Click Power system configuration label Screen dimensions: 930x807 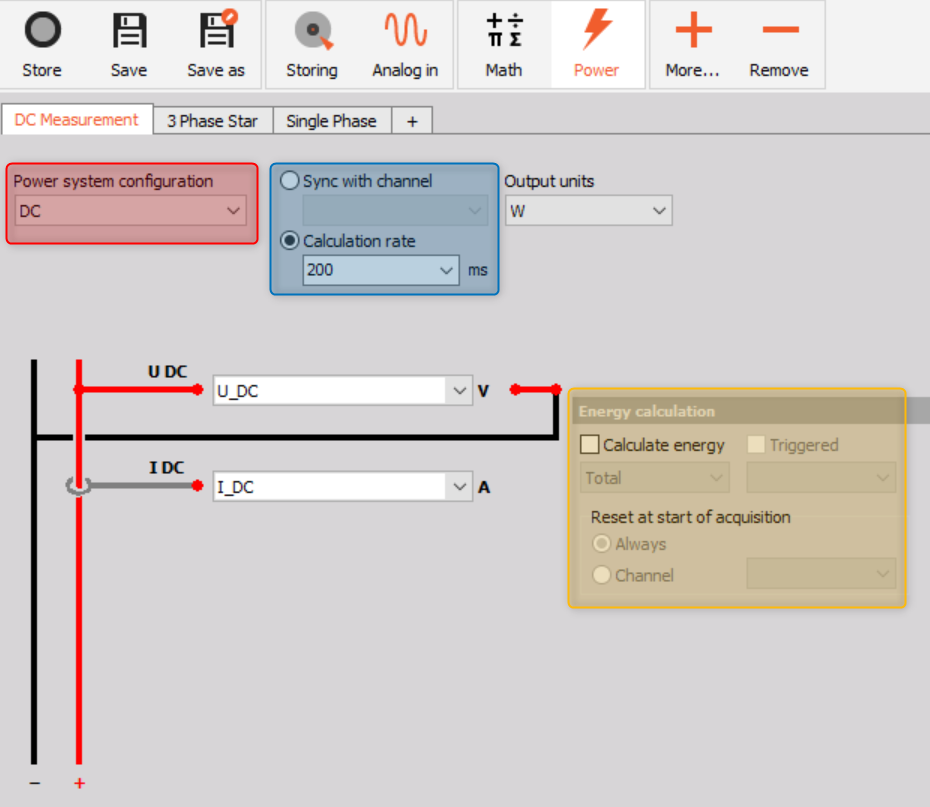click(113, 181)
